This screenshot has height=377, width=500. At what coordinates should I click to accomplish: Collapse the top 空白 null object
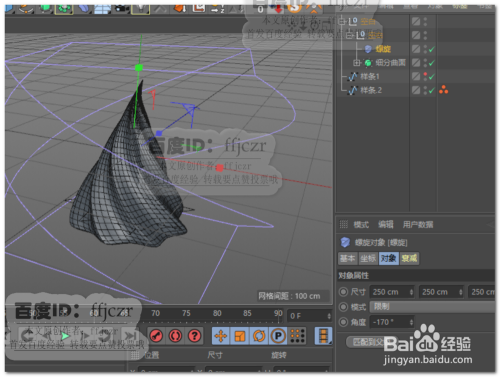[x=342, y=22]
